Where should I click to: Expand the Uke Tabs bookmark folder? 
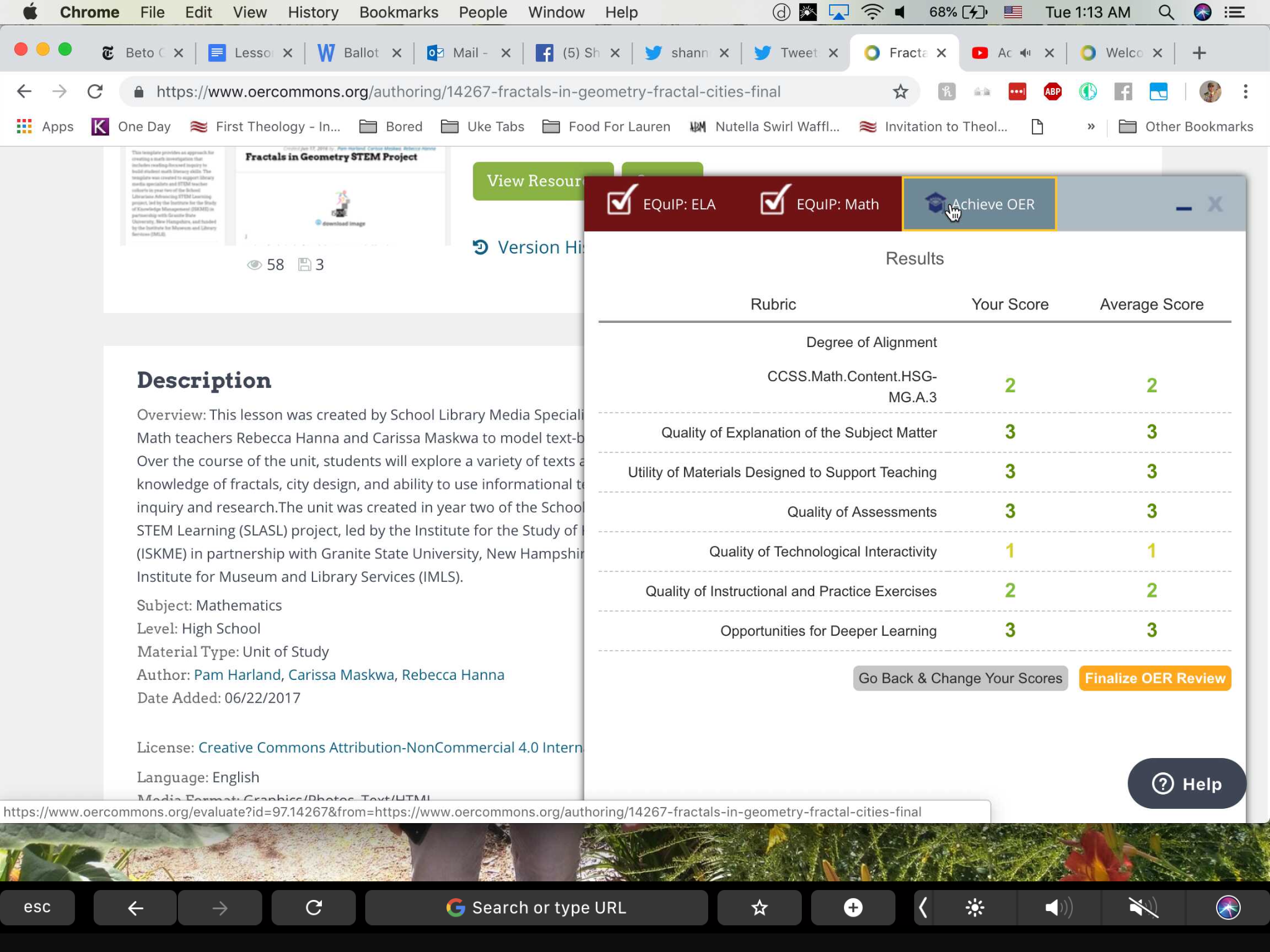pos(482,126)
